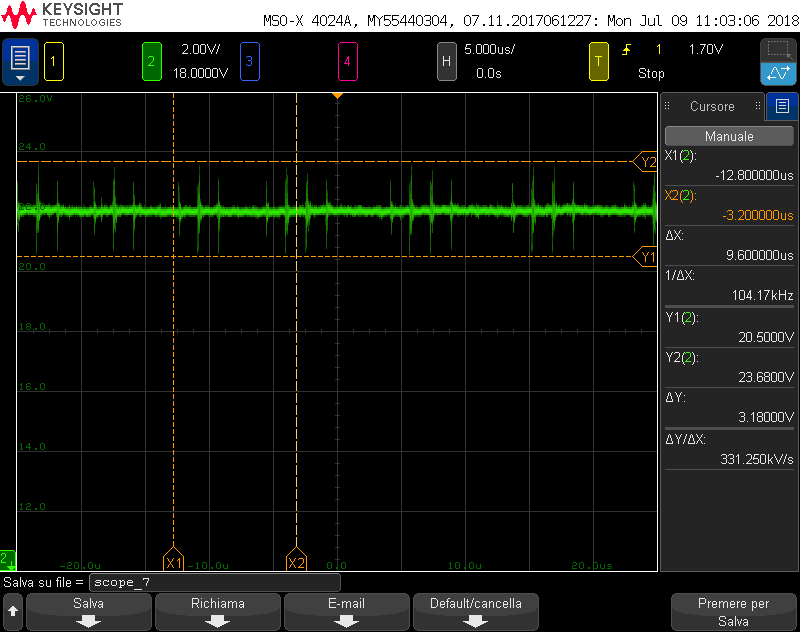Click the rising edge trigger slope icon
800x632 pixels.
click(x=626, y=49)
